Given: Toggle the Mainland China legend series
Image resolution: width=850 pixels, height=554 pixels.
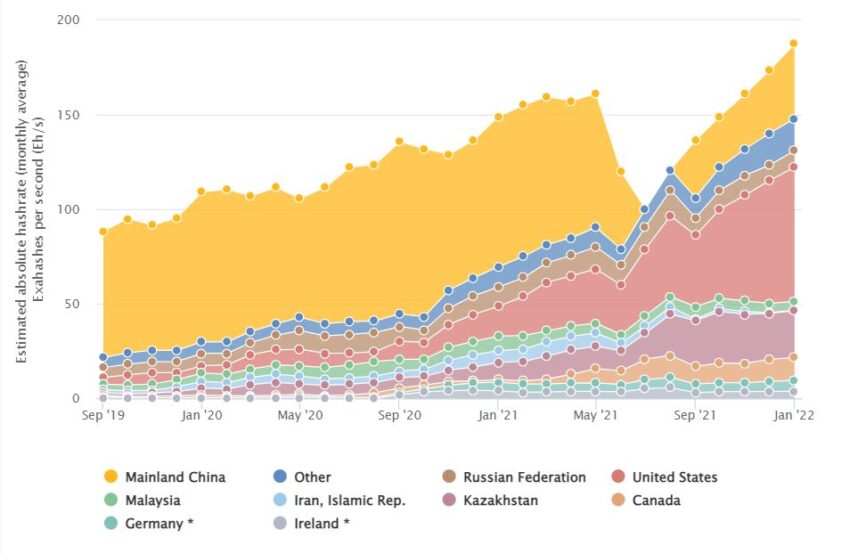Looking at the screenshot, I should tap(164, 477).
